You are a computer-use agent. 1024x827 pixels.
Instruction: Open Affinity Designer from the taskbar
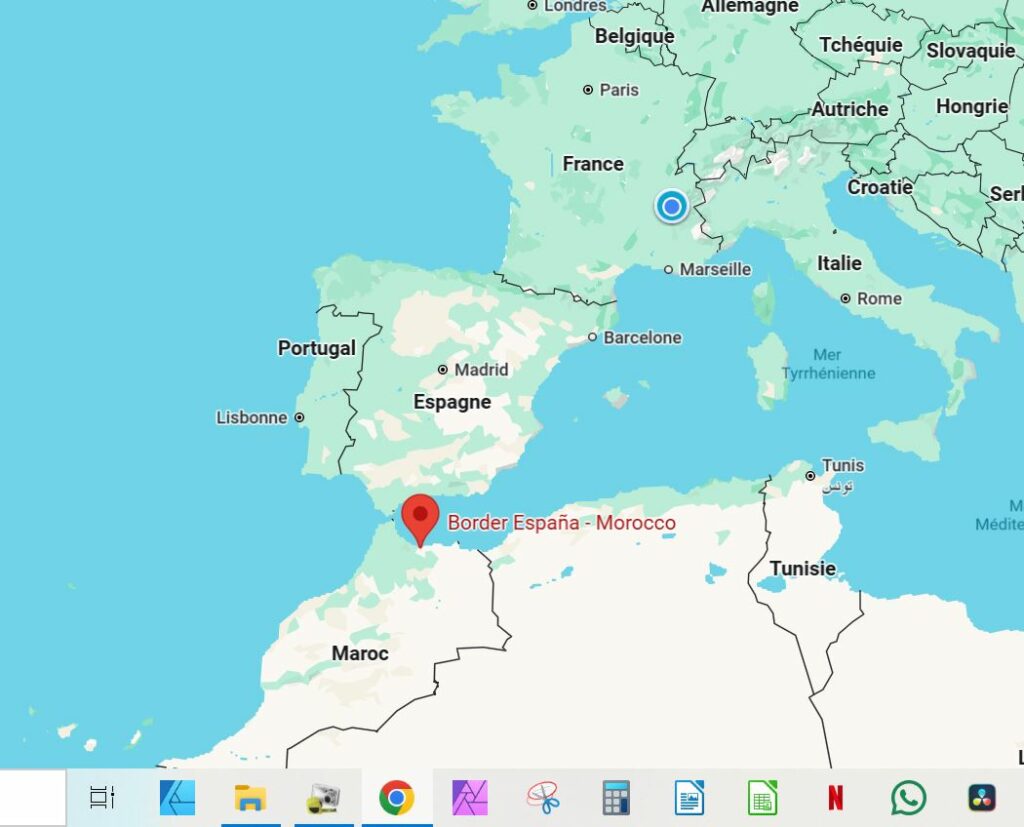pos(177,797)
